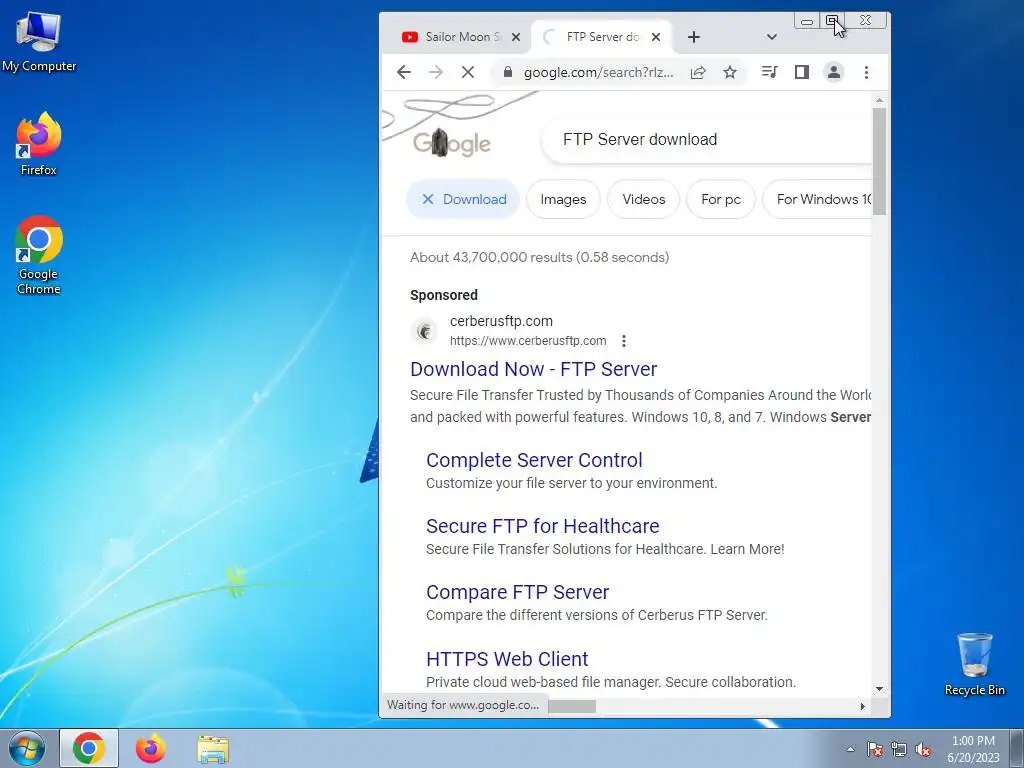Screen dimensions: 1024x768
Task: Click the vertical scrollbar thumb
Action: click(x=879, y=161)
